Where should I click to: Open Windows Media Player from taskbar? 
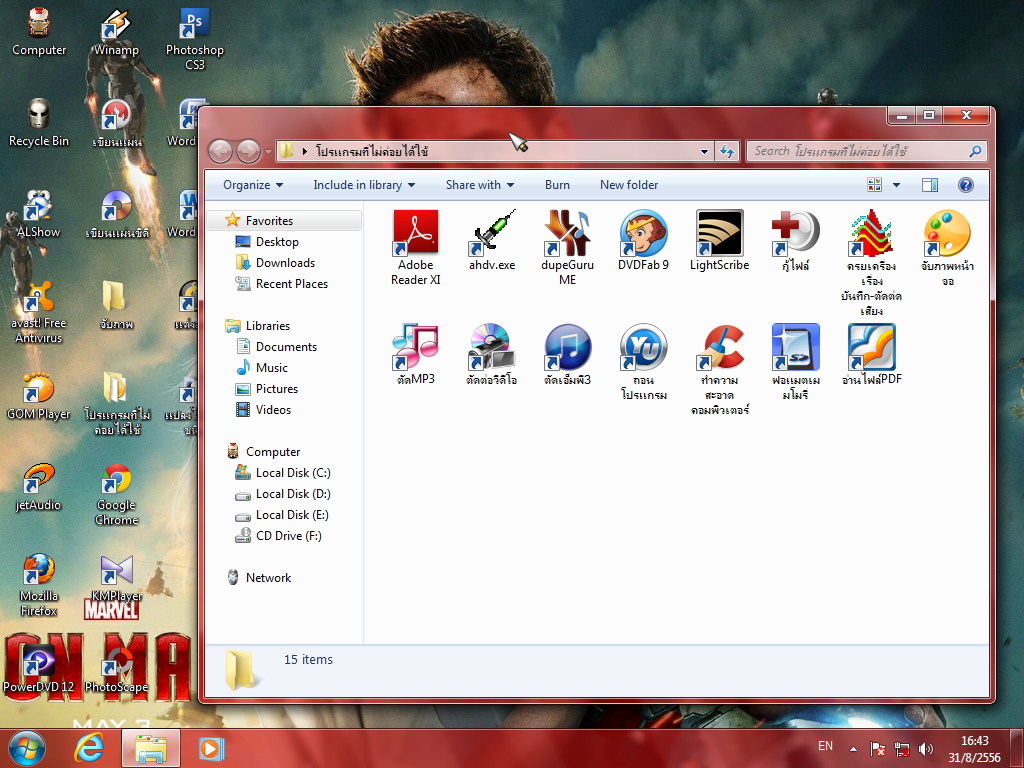click(210, 748)
